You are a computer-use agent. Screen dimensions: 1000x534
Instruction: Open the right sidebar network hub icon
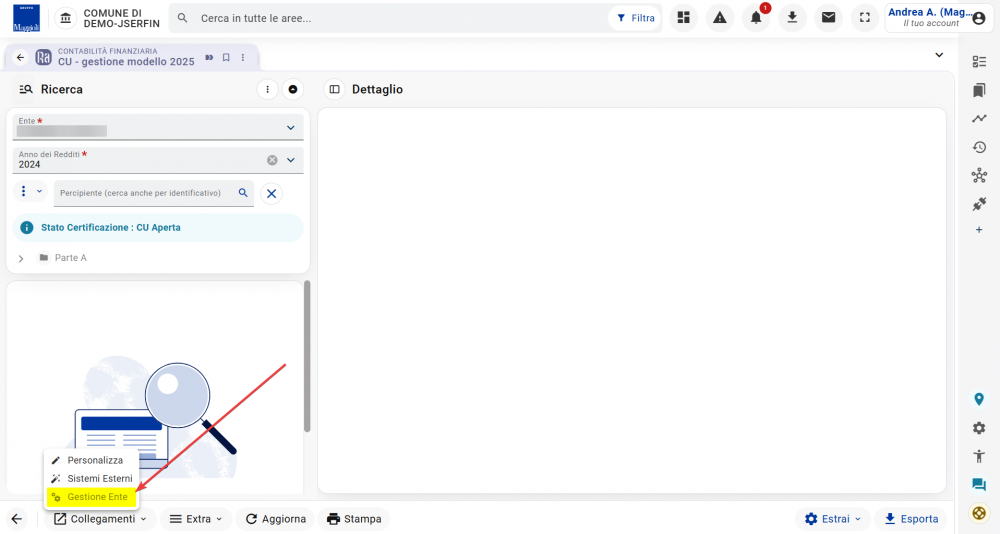pos(979,175)
